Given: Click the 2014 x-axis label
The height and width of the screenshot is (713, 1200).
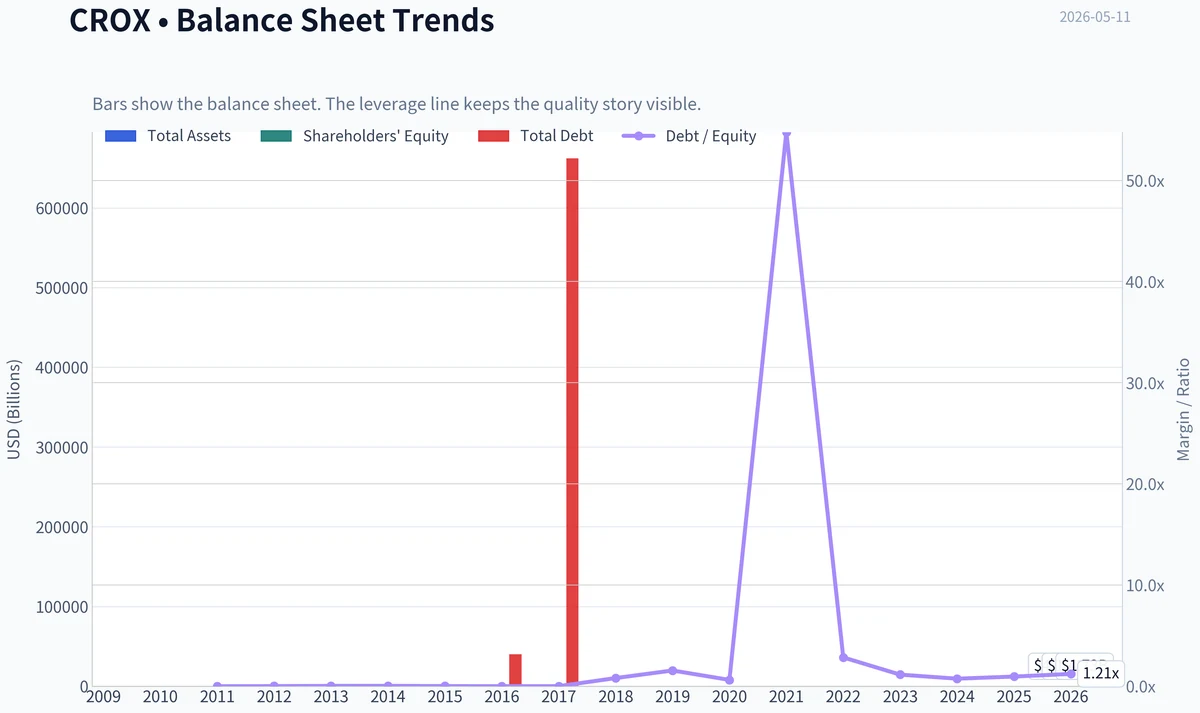Looking at the screenshot, I should [x=388, y=696].
